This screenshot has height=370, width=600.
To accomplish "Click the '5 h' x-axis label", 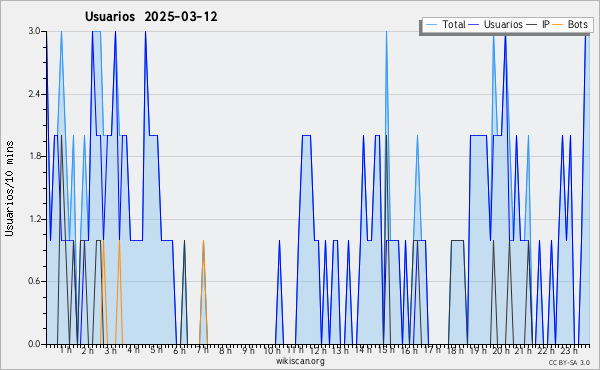I will tap(156, 350).
